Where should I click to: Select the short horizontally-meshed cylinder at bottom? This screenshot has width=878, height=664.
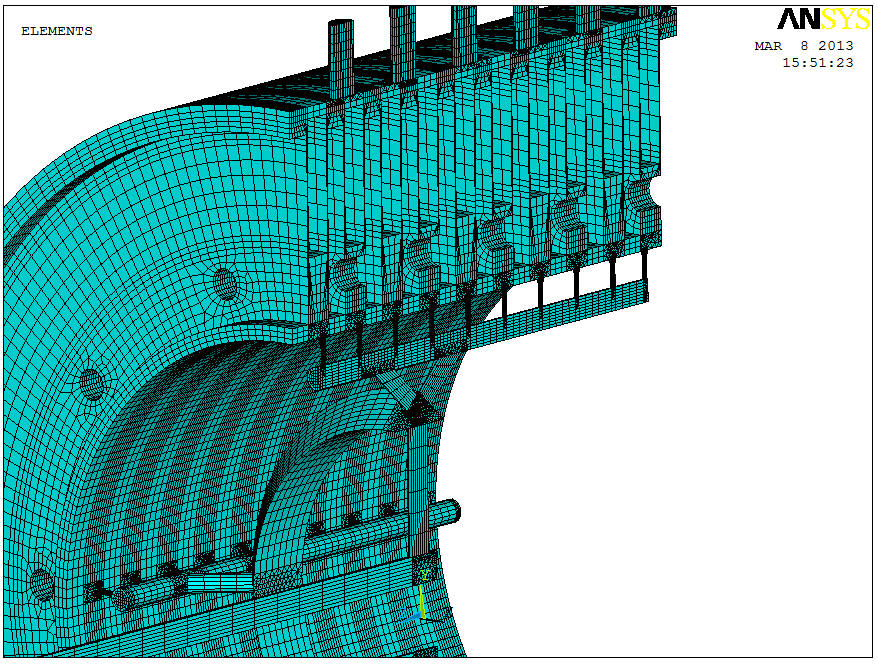coord(217,582)
